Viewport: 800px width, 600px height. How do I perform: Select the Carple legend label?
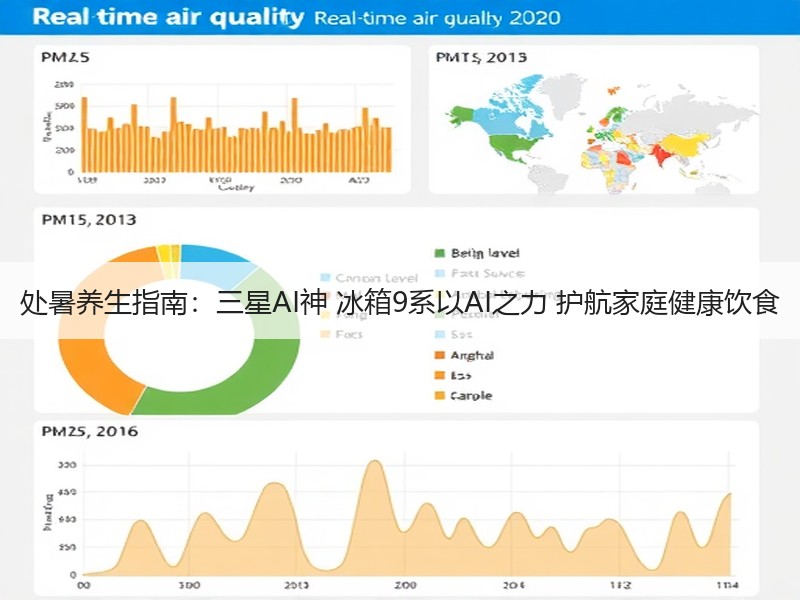click(471, 395)
